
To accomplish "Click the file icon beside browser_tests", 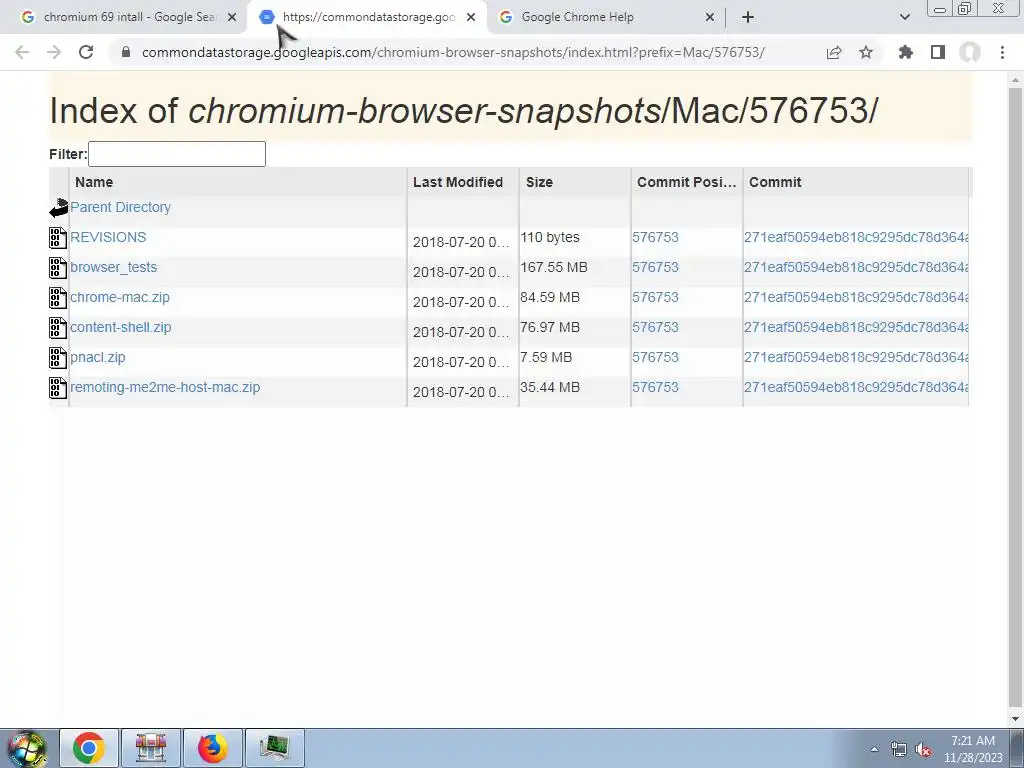I will coord(57,268).
